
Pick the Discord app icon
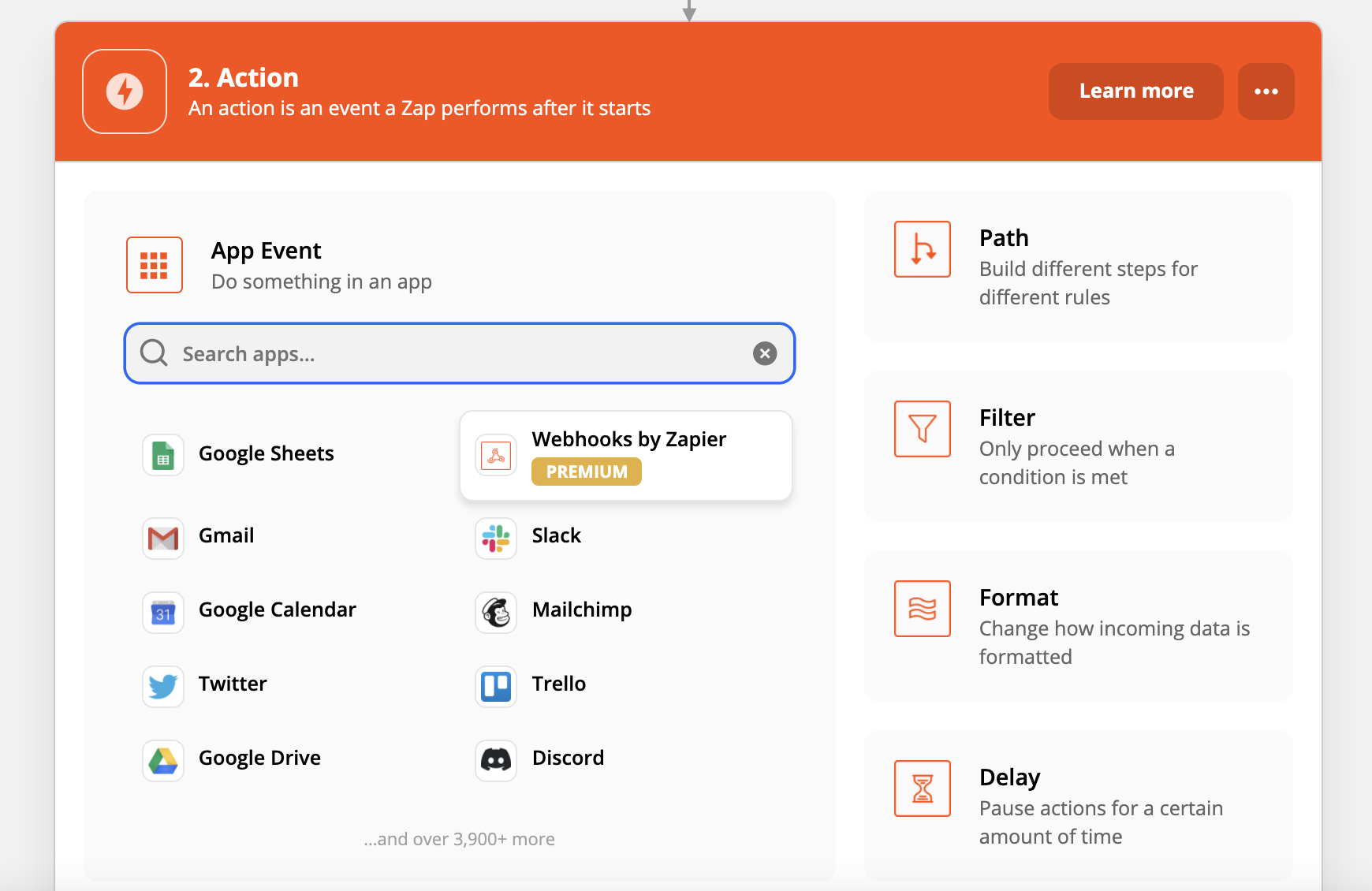point(496,761)
